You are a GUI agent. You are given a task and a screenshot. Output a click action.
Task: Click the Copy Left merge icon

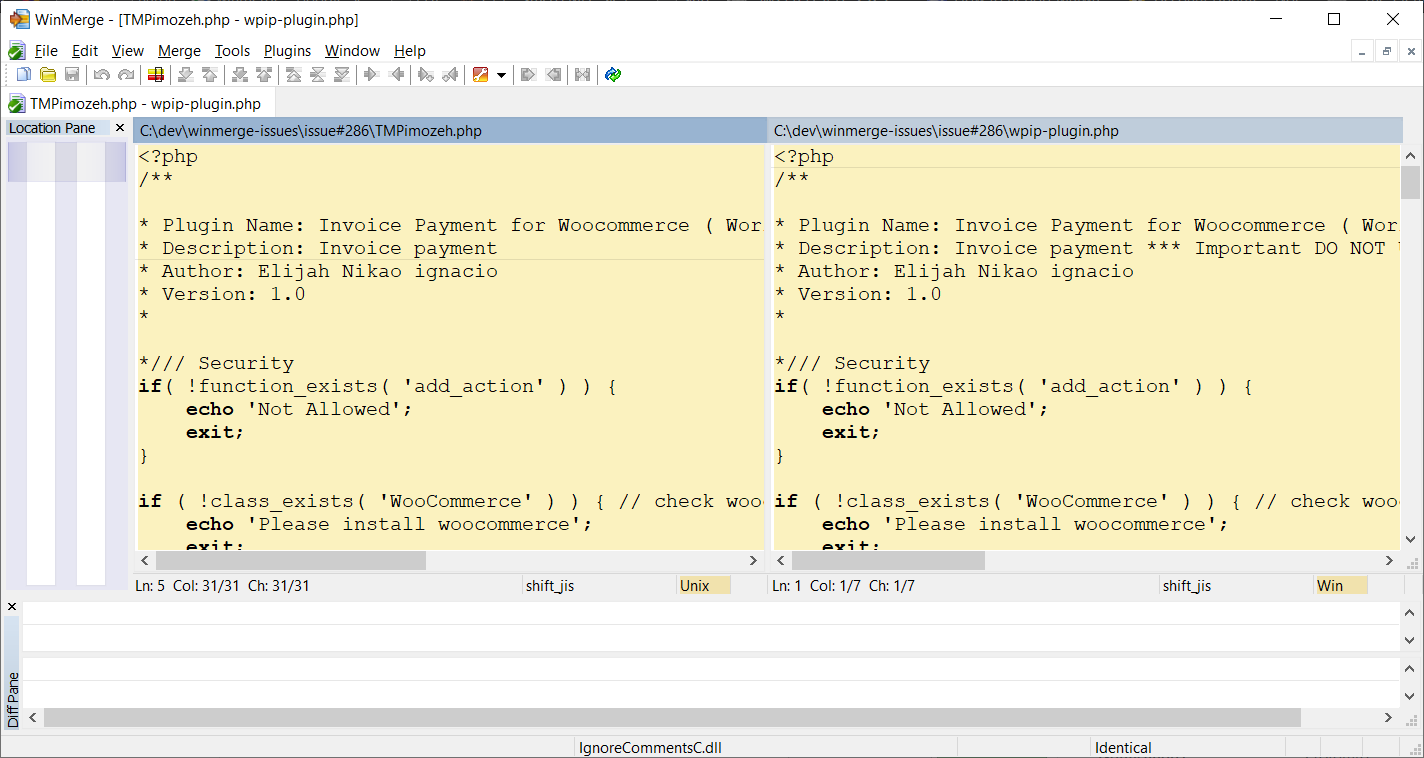395,74
